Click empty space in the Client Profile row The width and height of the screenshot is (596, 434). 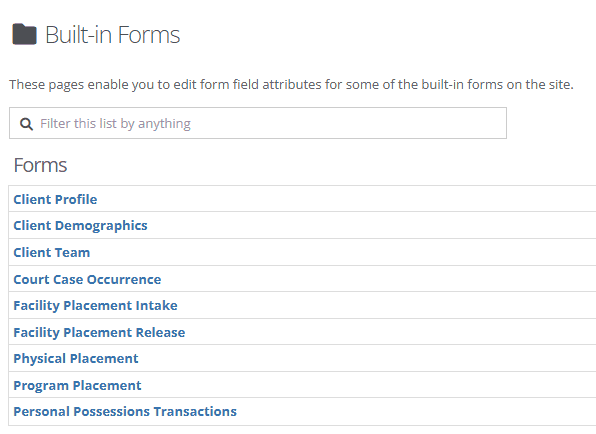coord(346,199)
